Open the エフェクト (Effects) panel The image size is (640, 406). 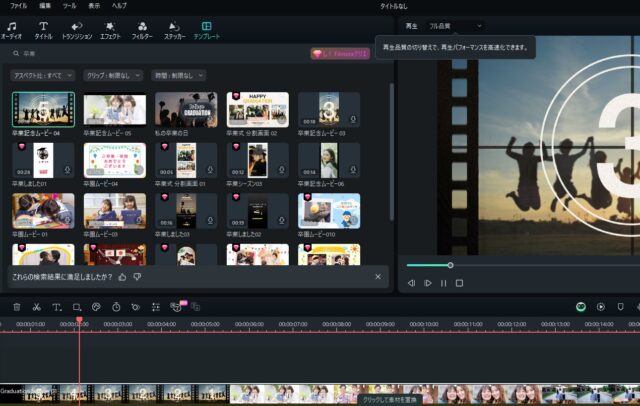pyautogui.click(x=110, y=29)
